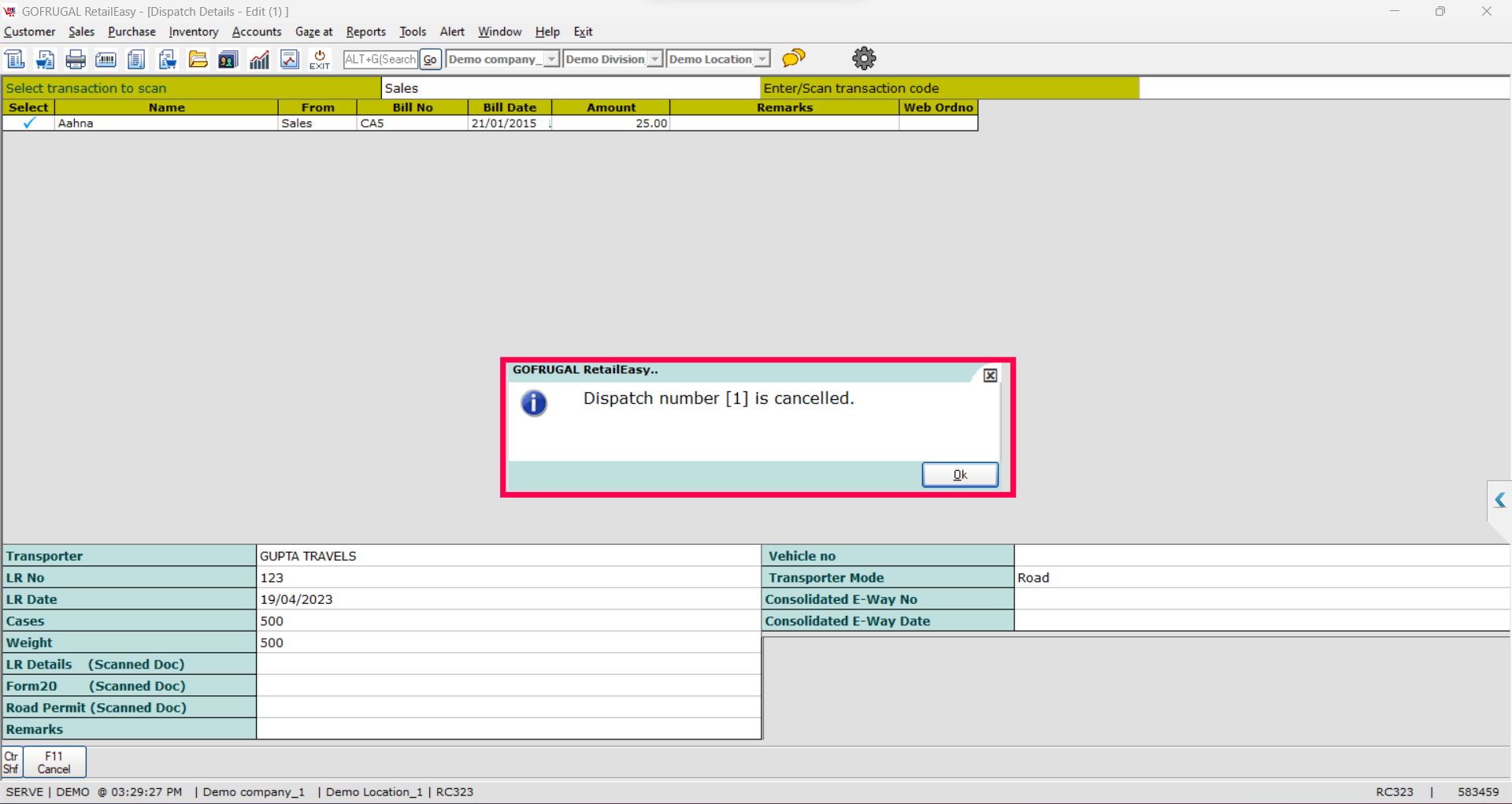Click the CA5 bill number cell
Viewport: 1512px width, 804px height.
pos(413,123)
